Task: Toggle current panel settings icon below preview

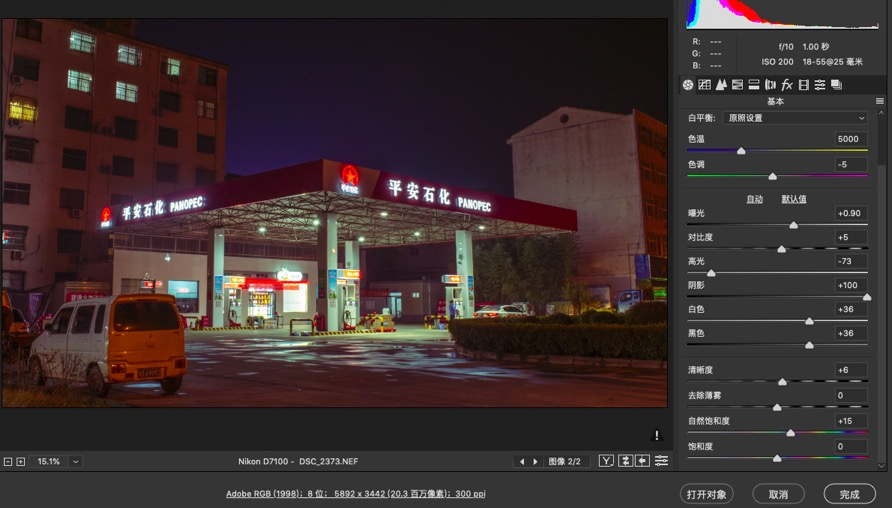Action: coord(661,461)
